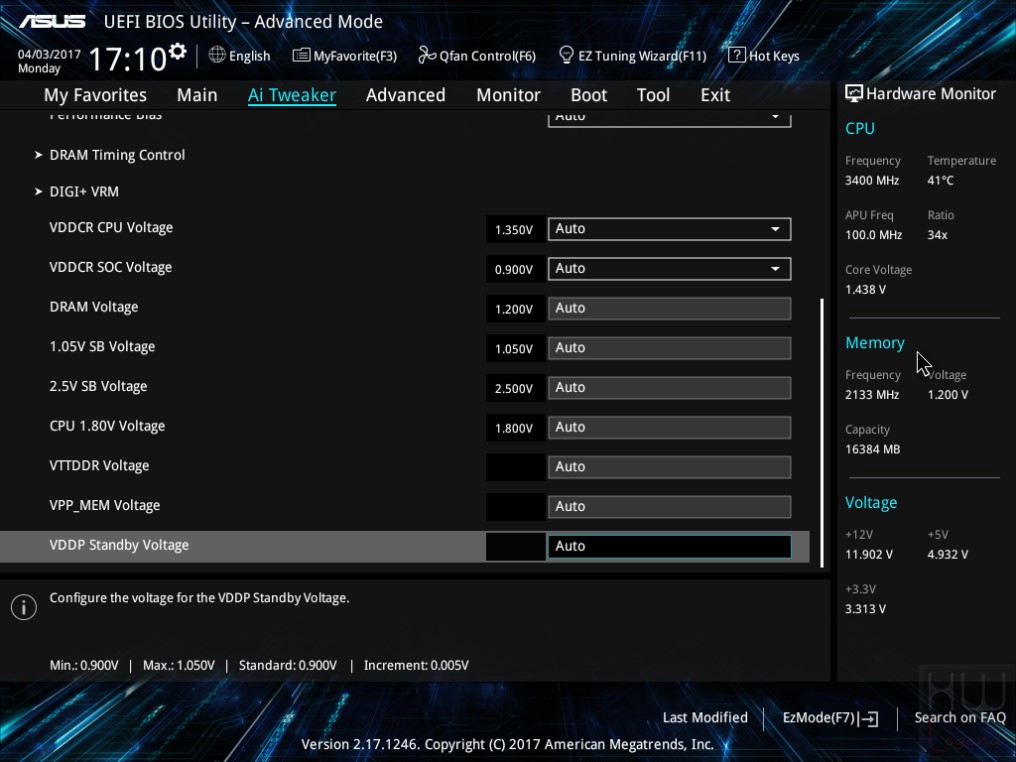The height and width of the screenshot is (762, 1016).
Task: Open the VDDCR CPU Voltage dropdown
Action: pyautogui.click(x=669, y=229)
